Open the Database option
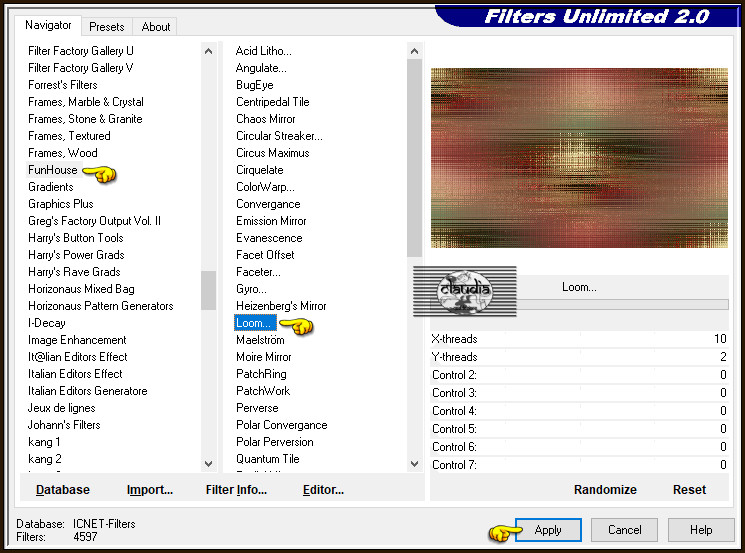745x553 pixels. point(63,490)
